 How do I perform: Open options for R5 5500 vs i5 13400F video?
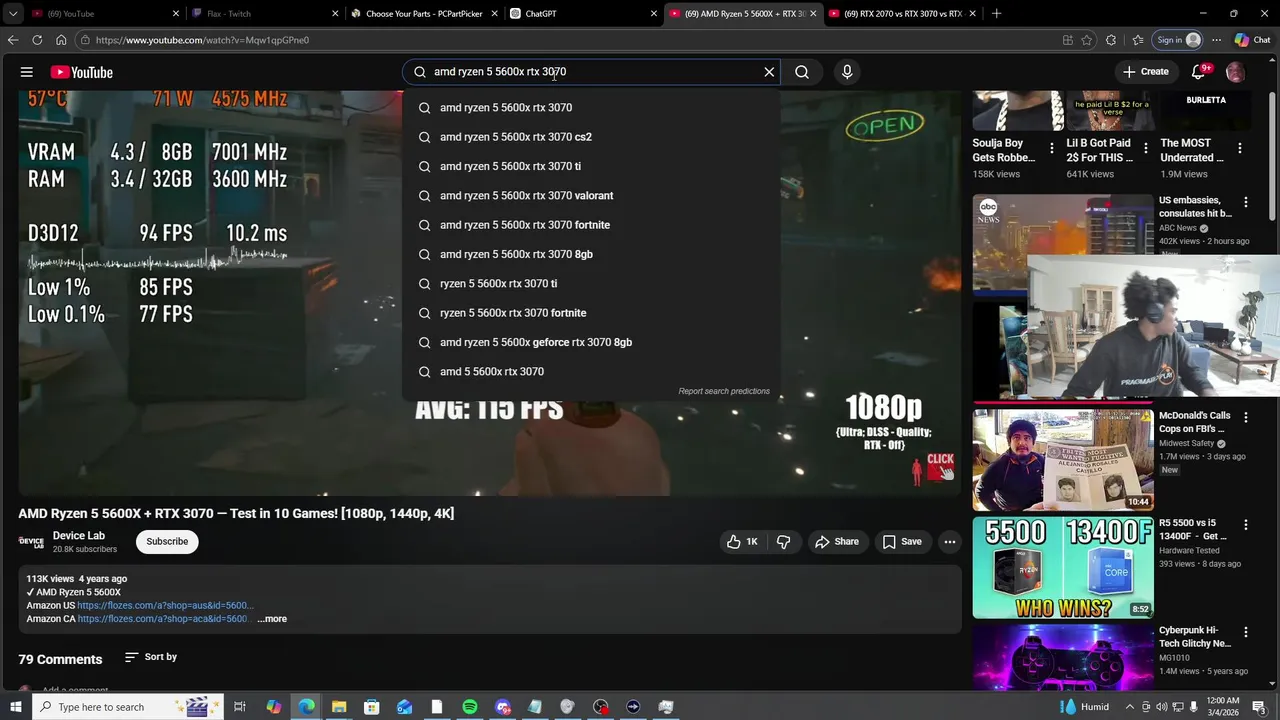[x=1246, y=525]
